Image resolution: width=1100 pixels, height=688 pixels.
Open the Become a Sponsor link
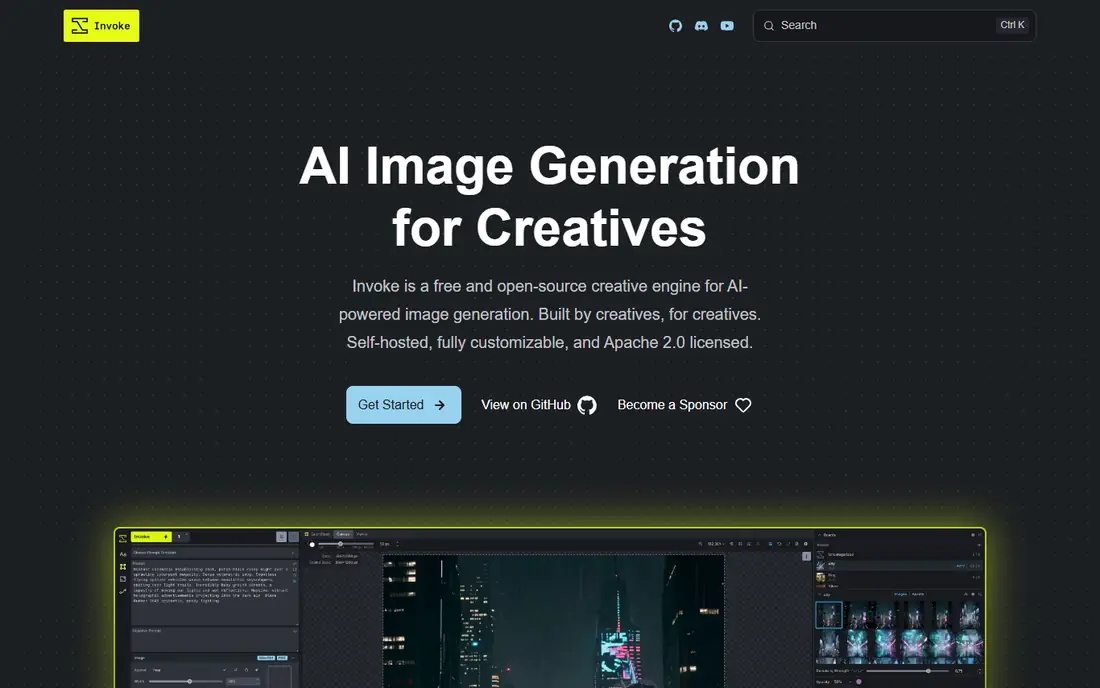(685, 405)
